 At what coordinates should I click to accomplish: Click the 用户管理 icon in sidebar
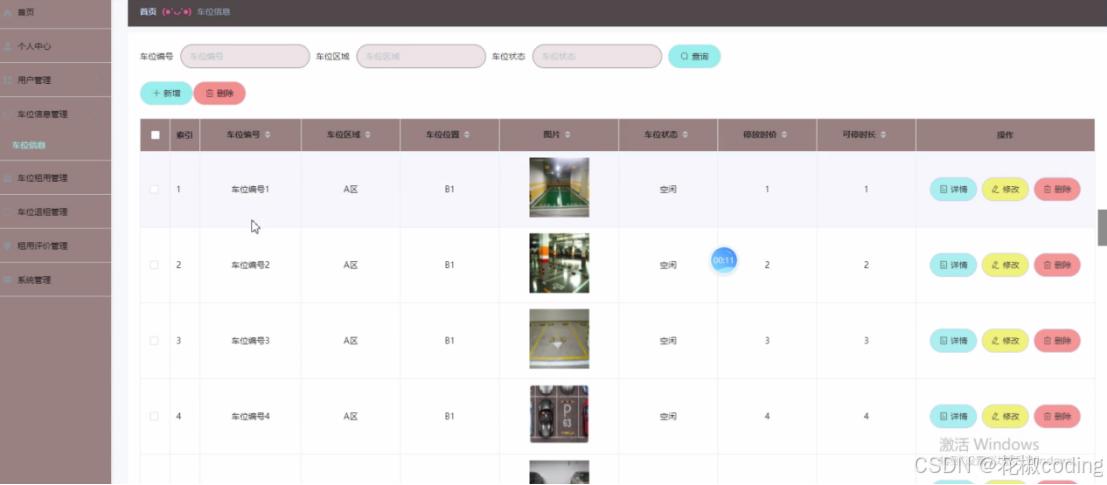[8, 80]
